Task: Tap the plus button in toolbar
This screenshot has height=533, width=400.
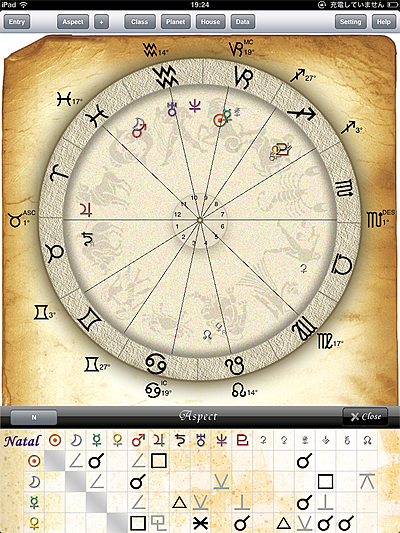Action: pos(101,22)
